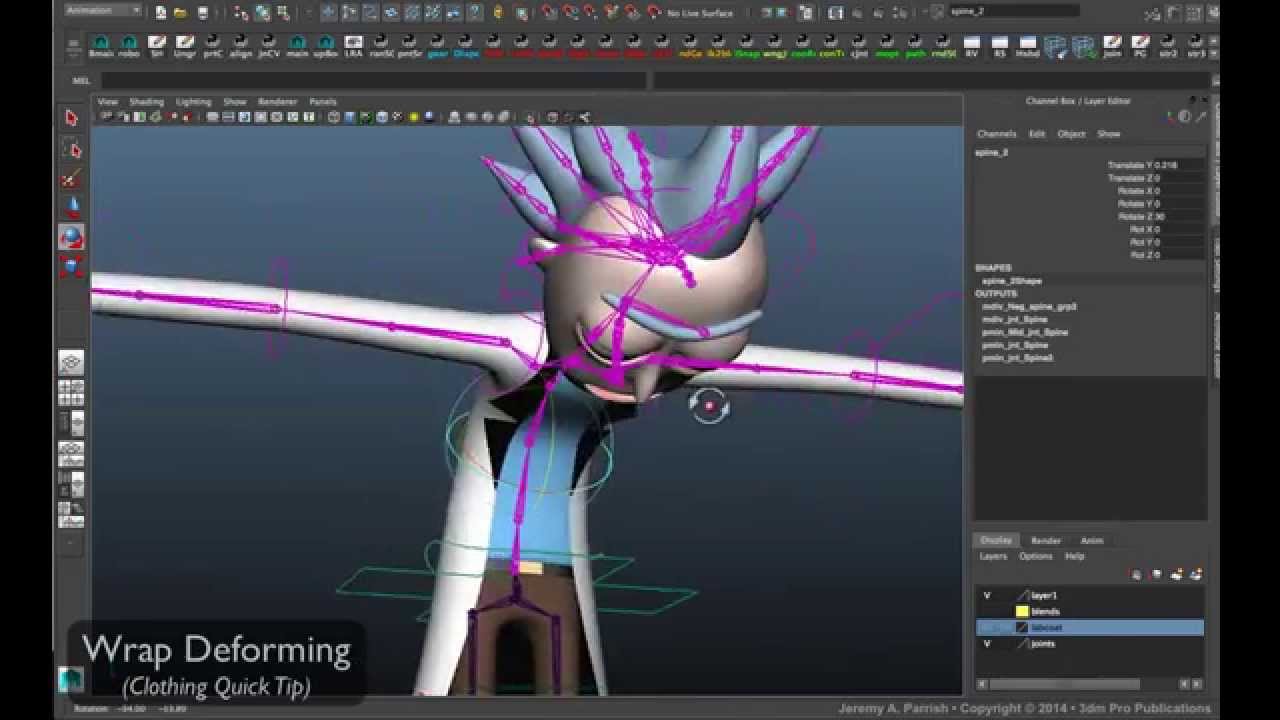Open the viewport Renderer menu
Viewport: 1280px width, 720px height.
tap(277, 101)
